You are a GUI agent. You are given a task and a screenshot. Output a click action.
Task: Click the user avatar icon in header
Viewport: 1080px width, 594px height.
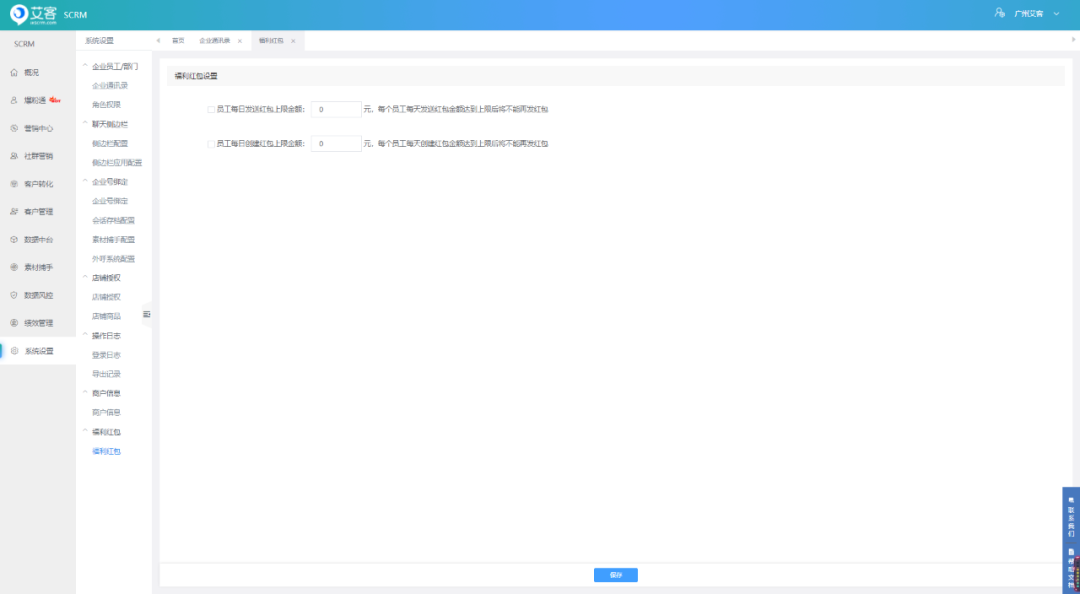(999, 13)
